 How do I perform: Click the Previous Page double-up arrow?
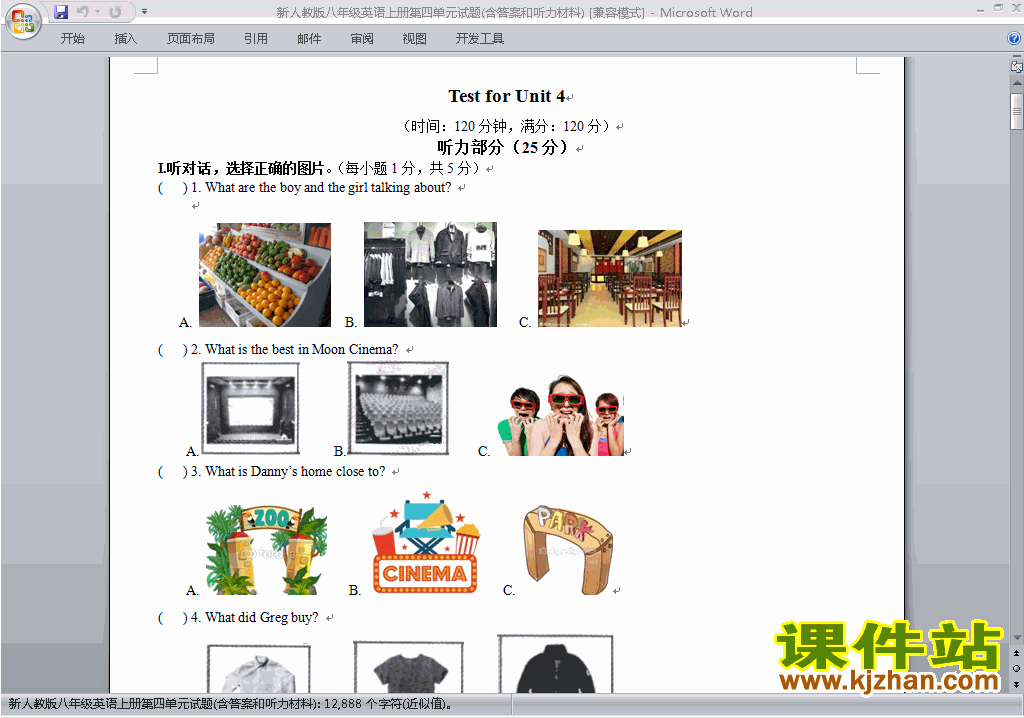point(1016,653)
